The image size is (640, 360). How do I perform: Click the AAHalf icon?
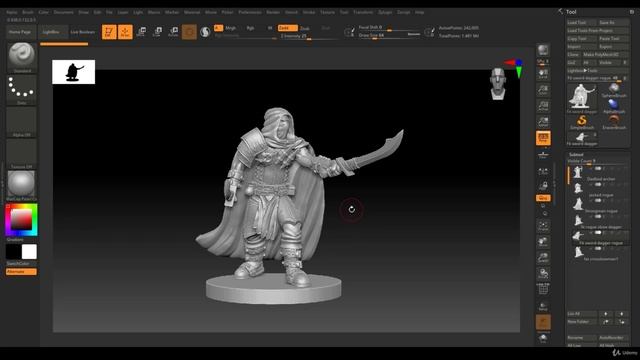coord(543,122)
